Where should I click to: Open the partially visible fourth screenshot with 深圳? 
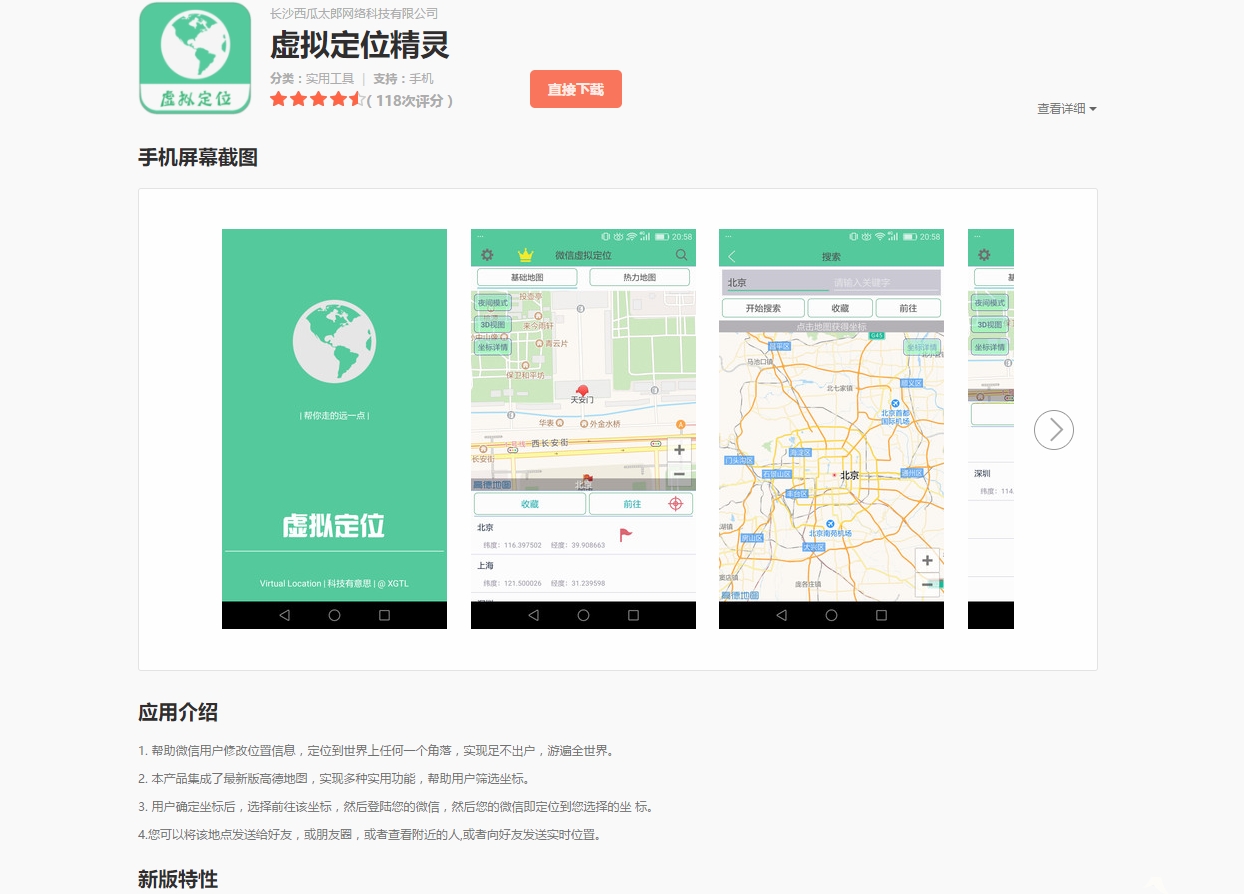pos(991,429)
